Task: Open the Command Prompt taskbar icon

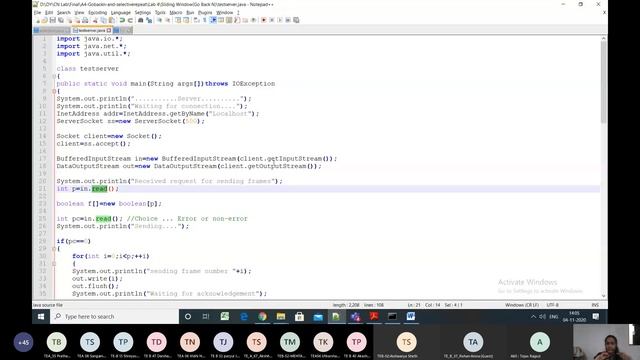Action: tap(392, 316)
